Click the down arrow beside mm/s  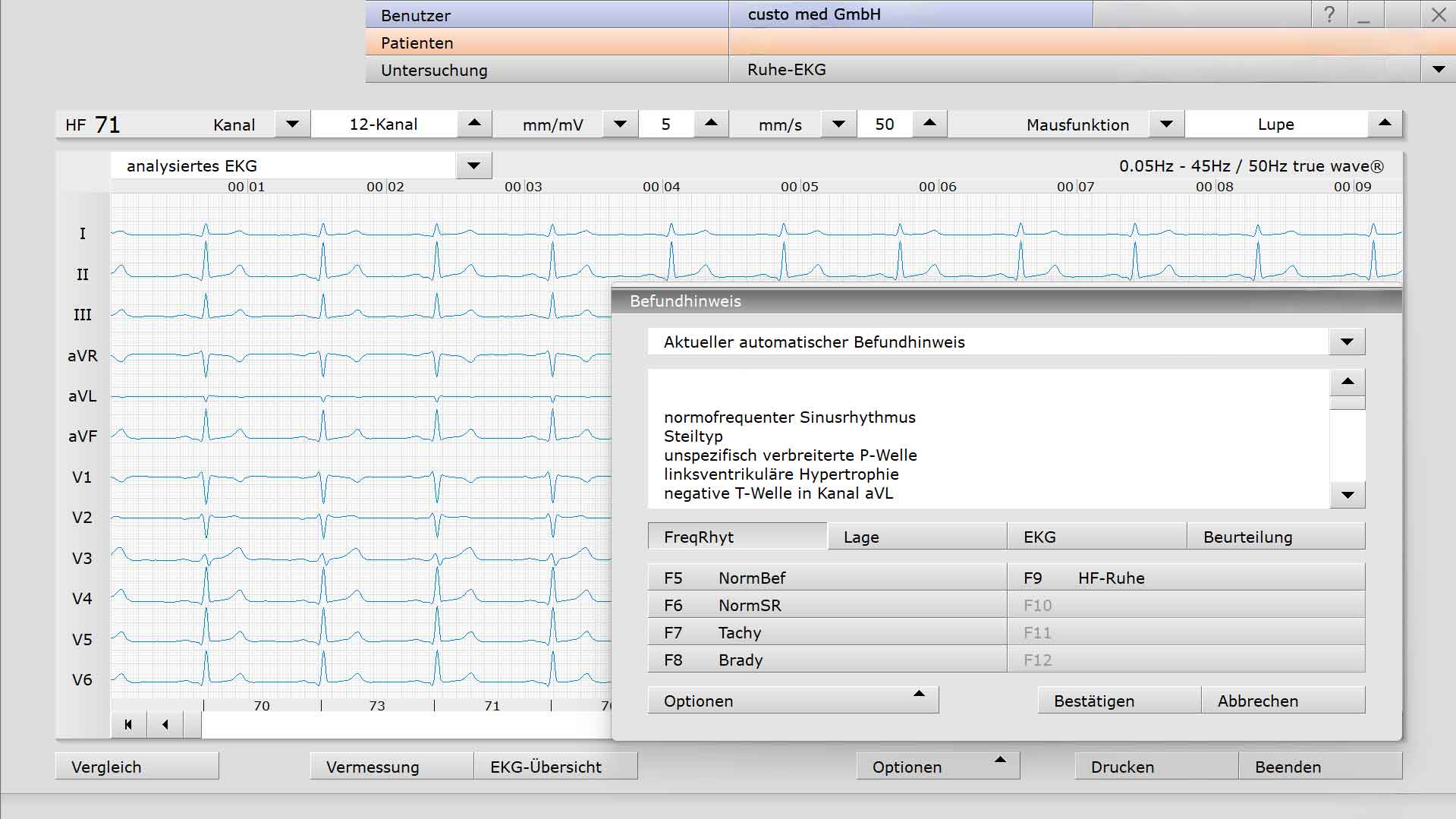[x=838, y=124]
